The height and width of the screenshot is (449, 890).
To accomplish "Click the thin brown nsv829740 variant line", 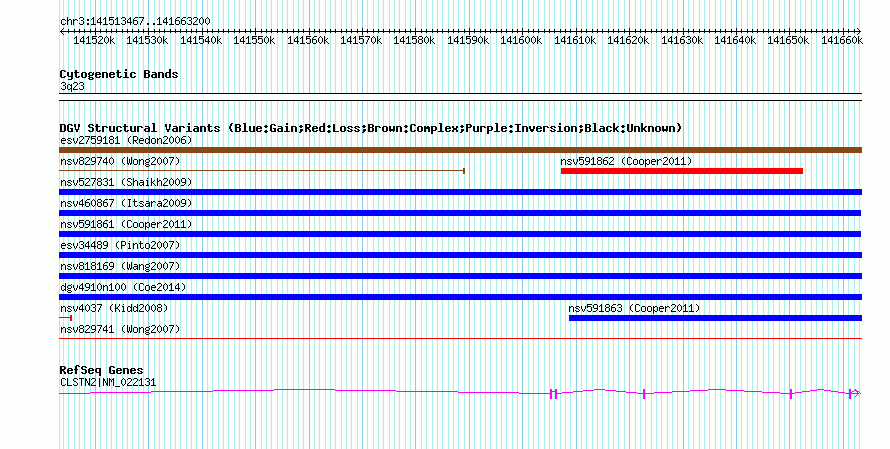I will click(x=262, y=171).
